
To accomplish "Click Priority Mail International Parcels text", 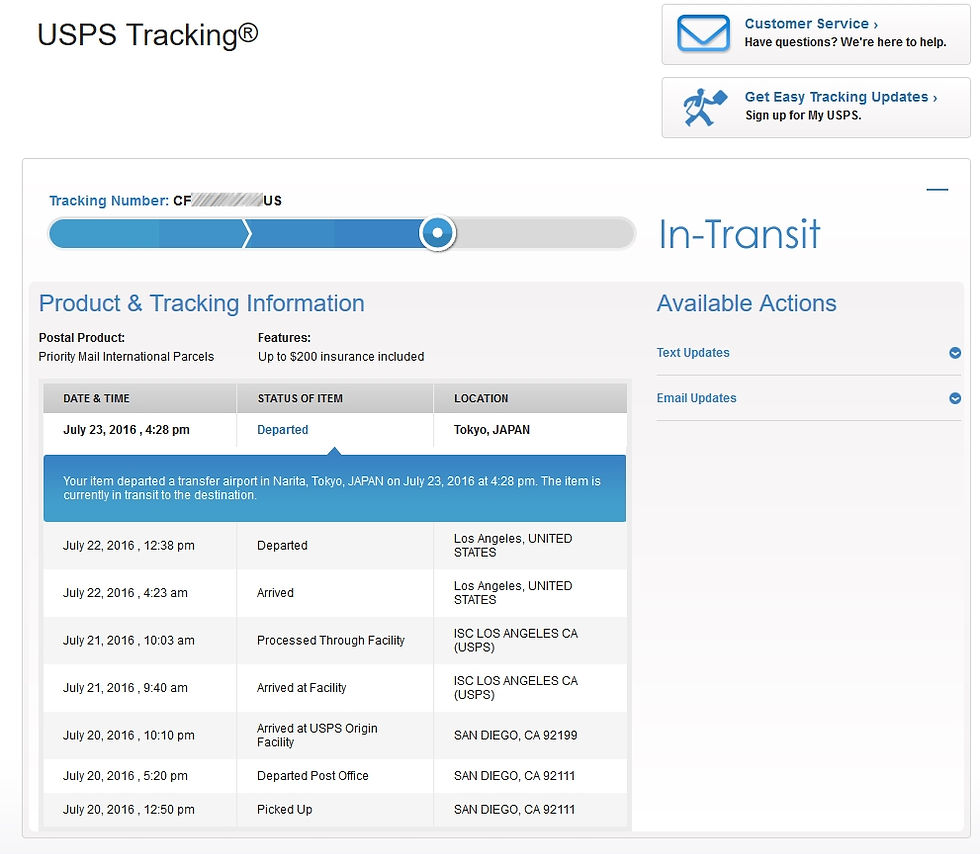I will pyautogui.click(x=126, y=356).
